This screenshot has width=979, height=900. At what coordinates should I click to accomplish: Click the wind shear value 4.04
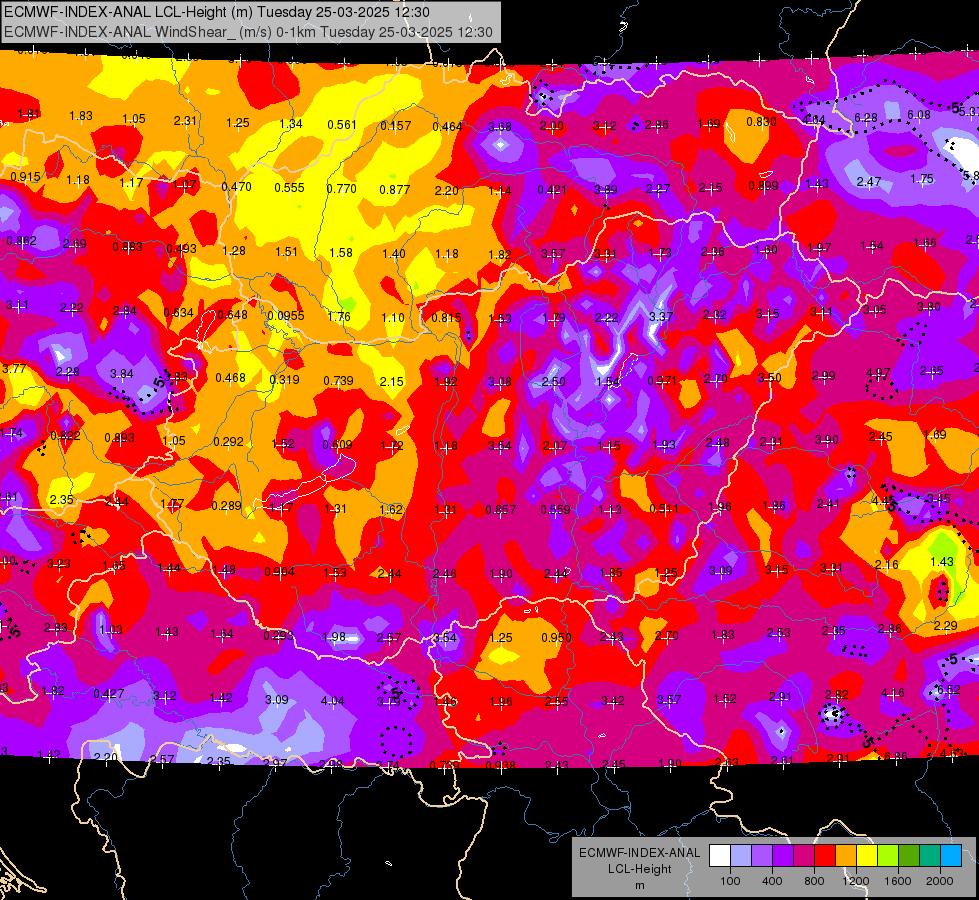[x=332, y=701]
